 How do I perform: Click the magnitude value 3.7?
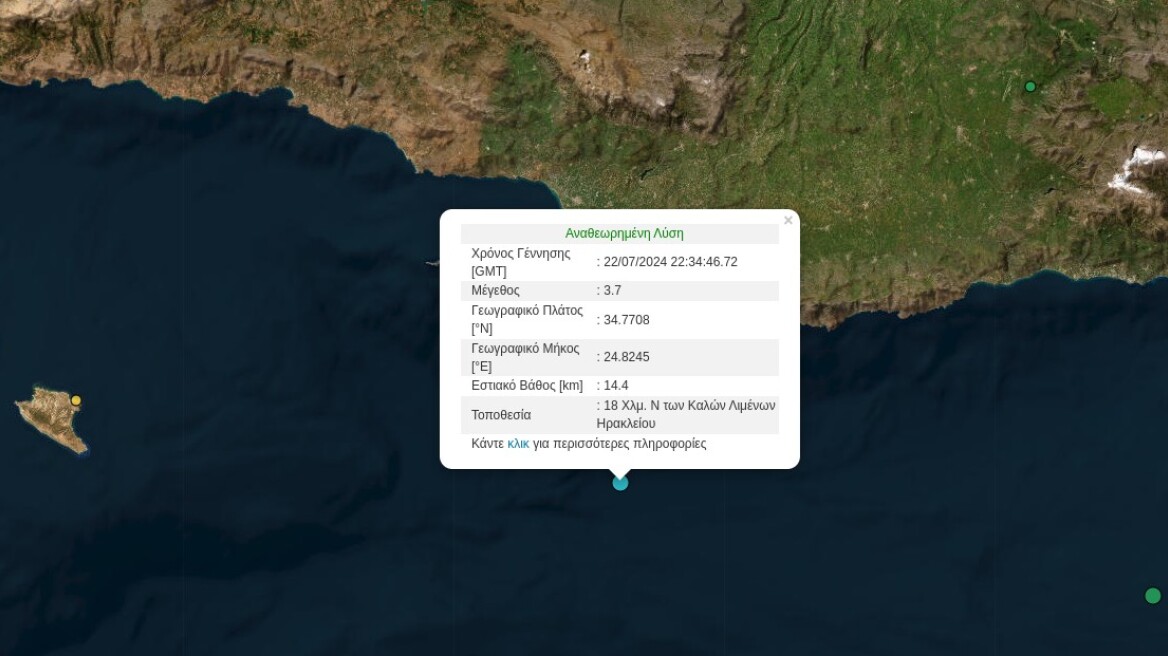tap(612, 290)
